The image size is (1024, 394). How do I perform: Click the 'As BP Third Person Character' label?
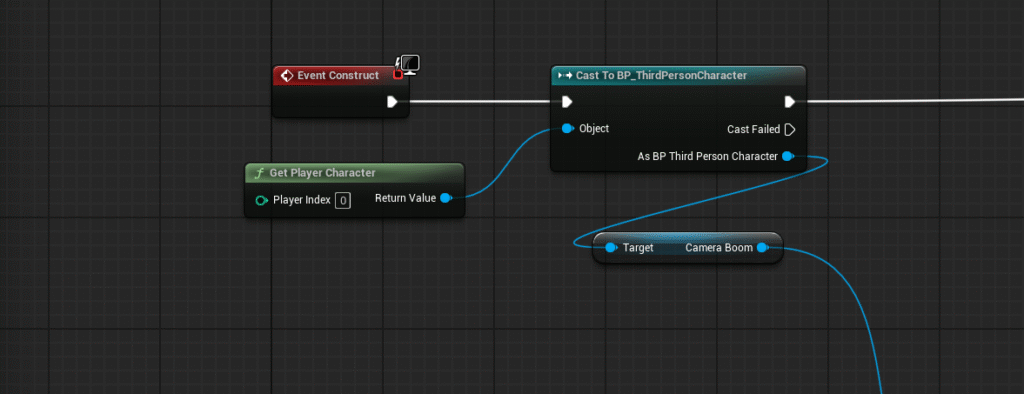(x=707, y=156)
